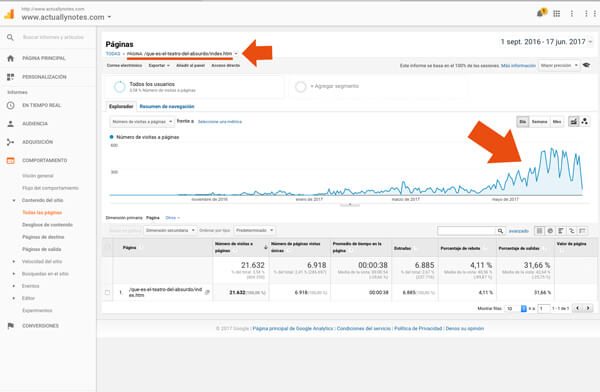600x392 pixels.
Task: Click the Todos los usuarios segment circle
Action: (119, 87)
